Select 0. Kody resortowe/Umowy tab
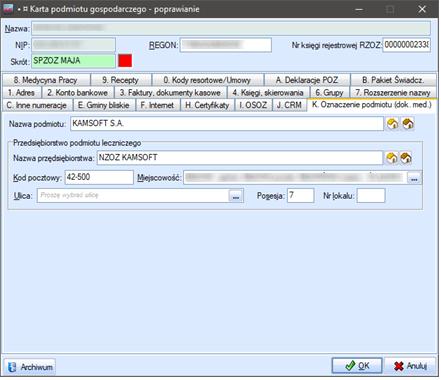Image resolution: width=441 pixels, height=380 pixels. pyautogui.click(x=207, y=80)
